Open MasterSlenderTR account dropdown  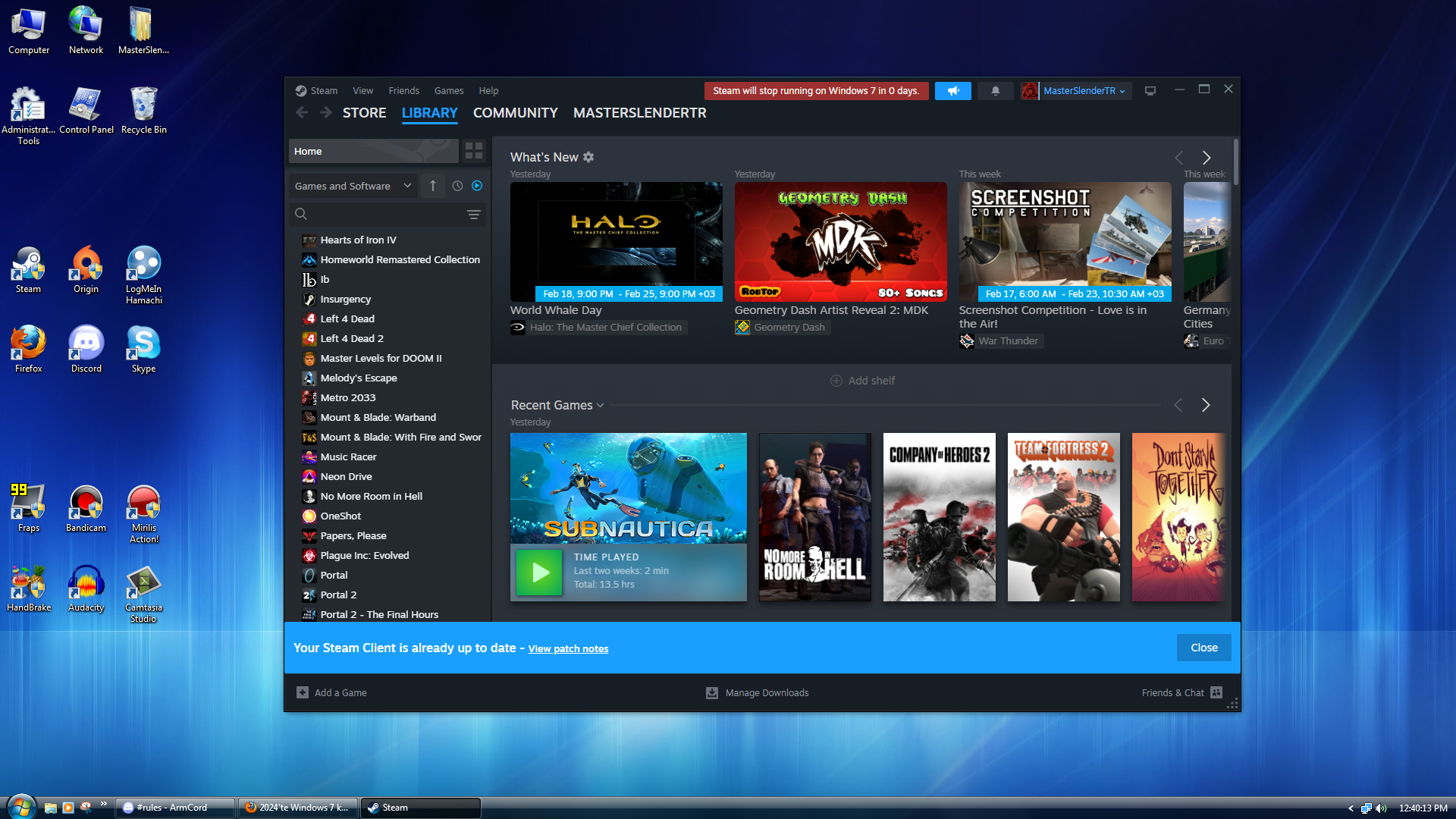point(1083,91)
